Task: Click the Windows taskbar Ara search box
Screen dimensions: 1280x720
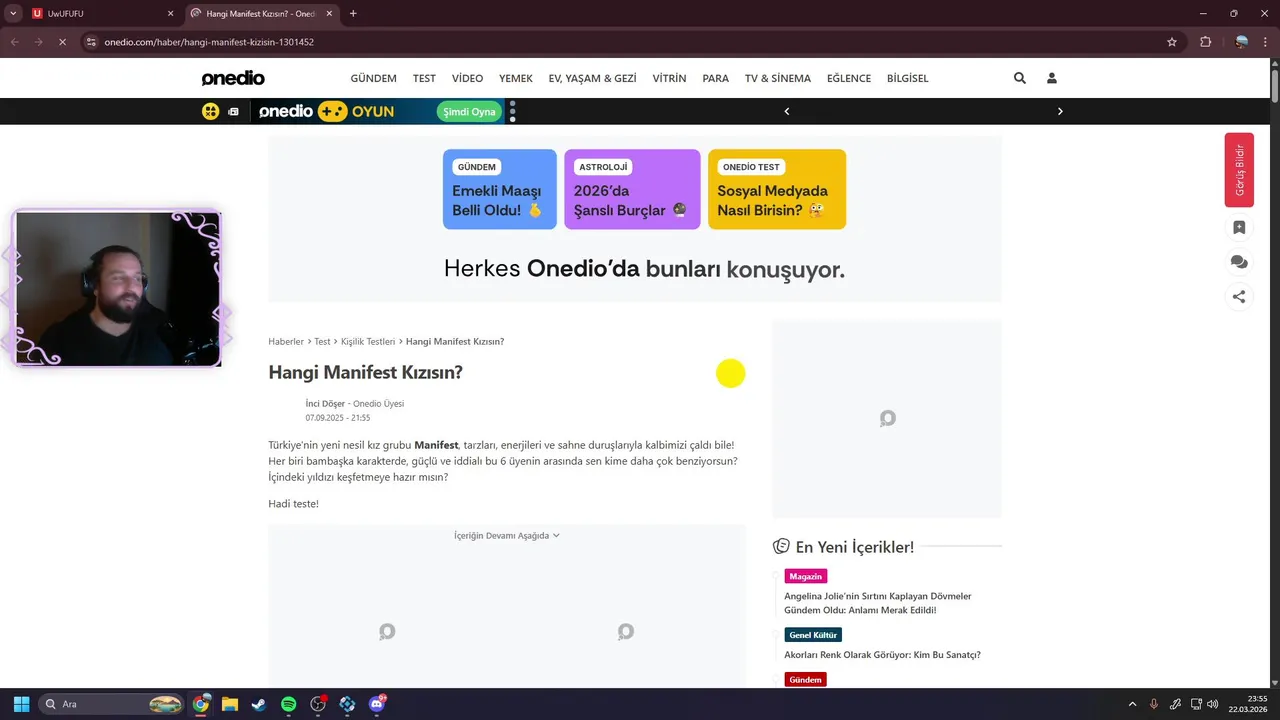Action: (x=113, y=704)
